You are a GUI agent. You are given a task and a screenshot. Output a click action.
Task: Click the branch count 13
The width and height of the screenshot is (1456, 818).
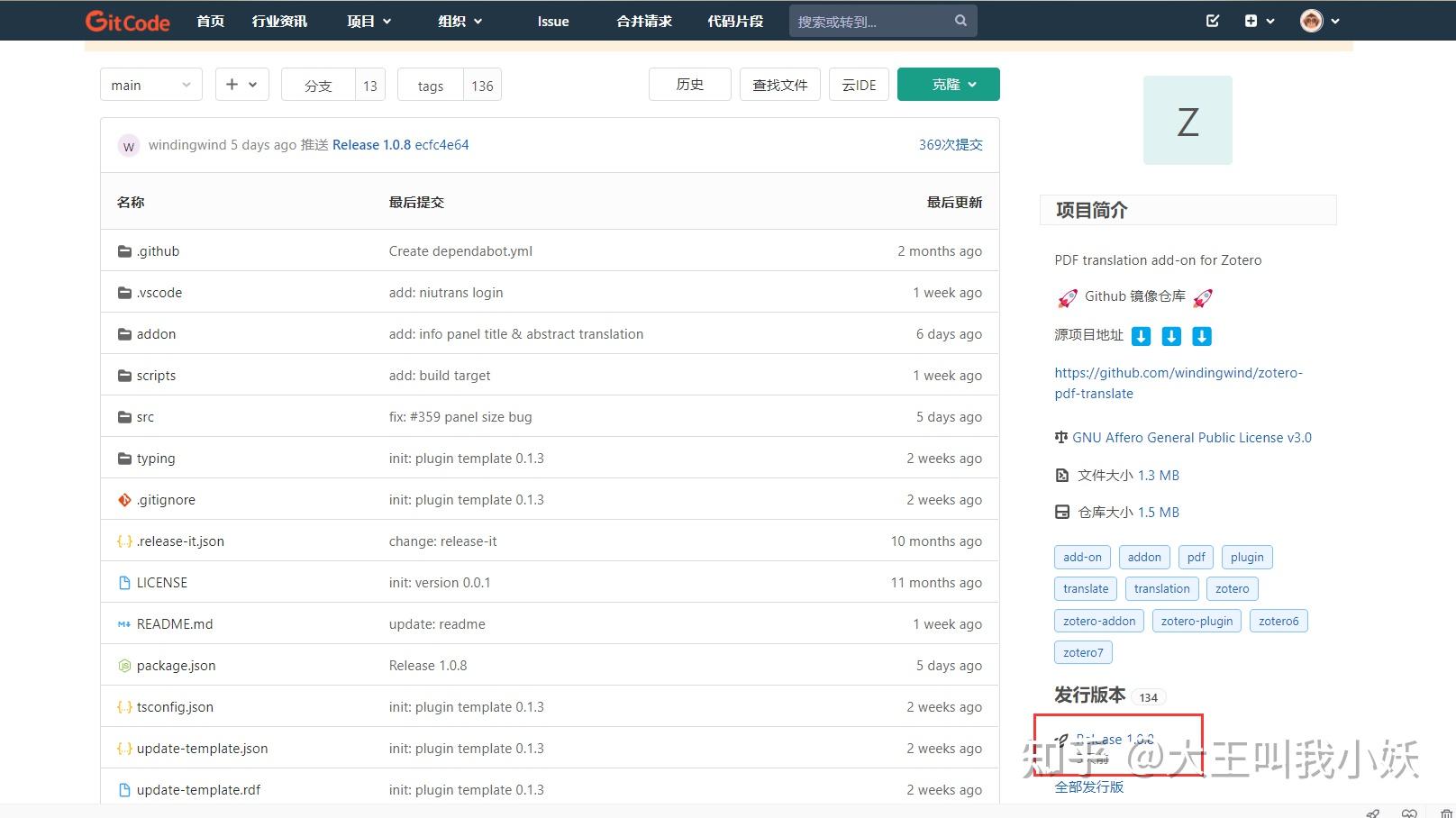[x=370, y=86]
